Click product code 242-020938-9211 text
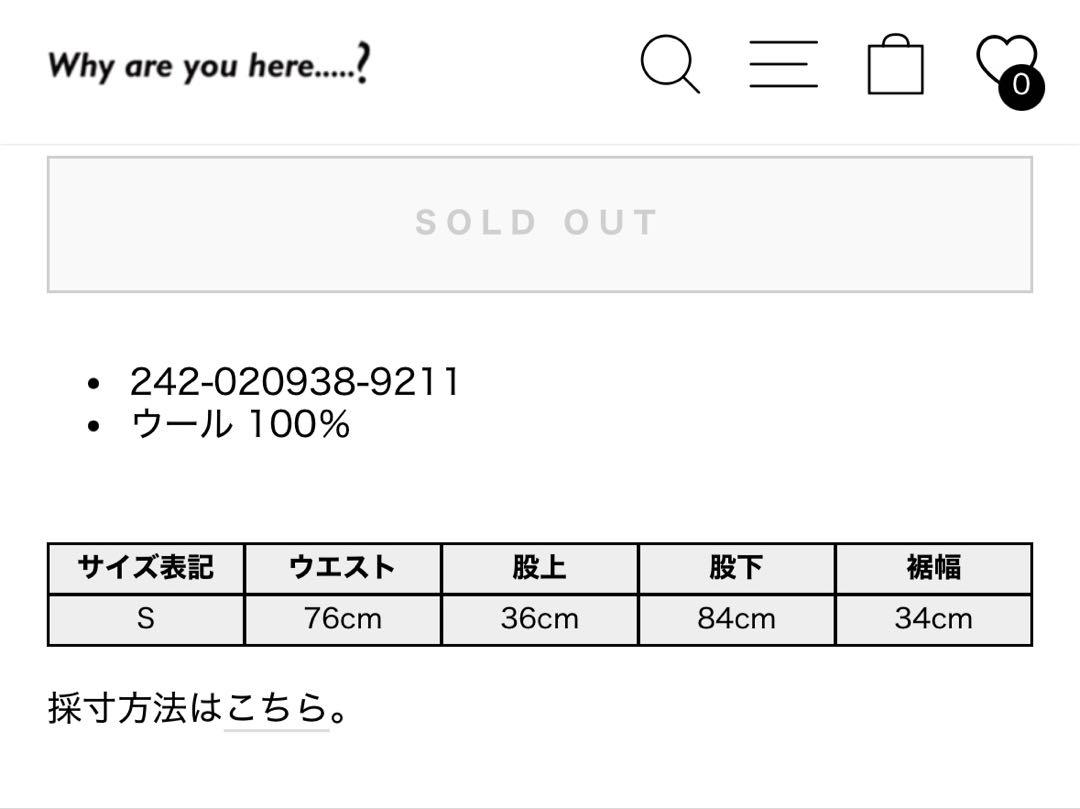Viewport: 1080px width, 809px height. [295, 381]
